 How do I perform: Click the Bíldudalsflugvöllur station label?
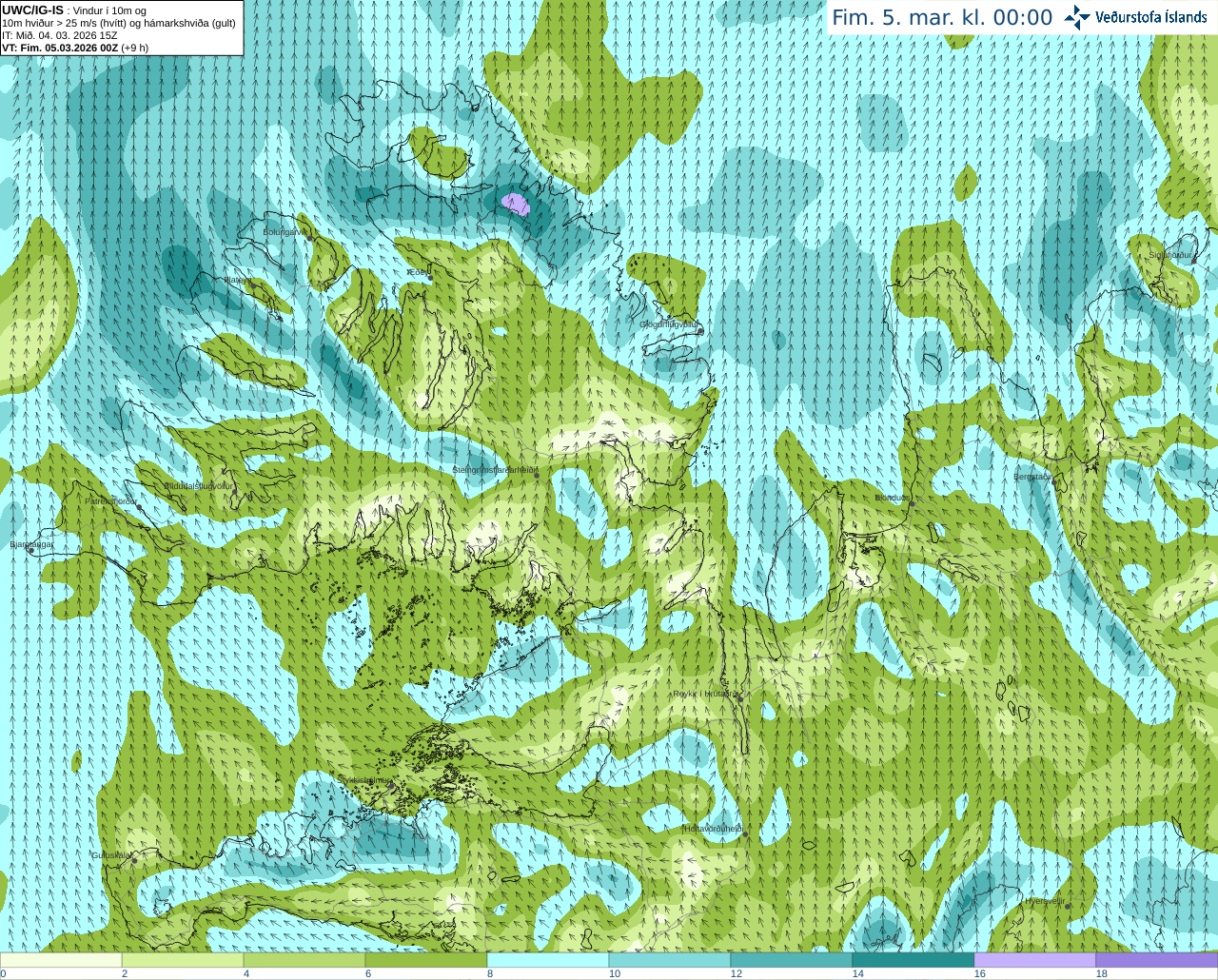click(x=199, y=485)
